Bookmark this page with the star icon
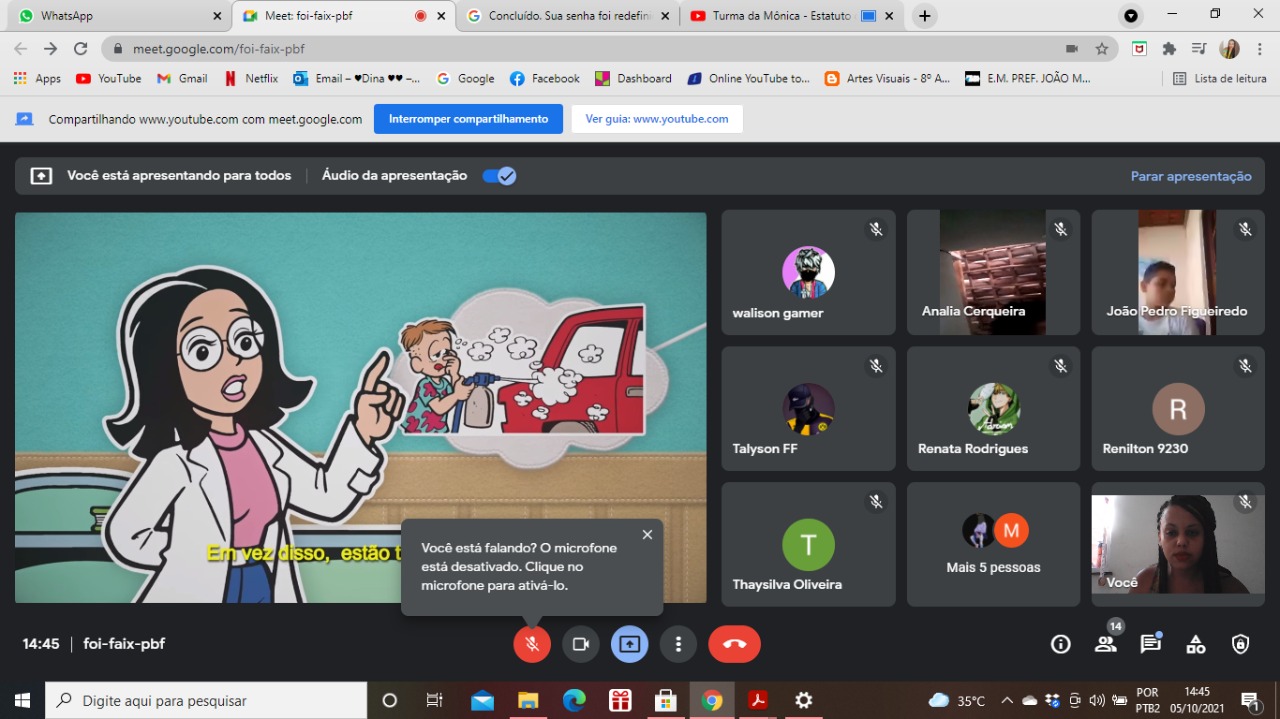The width and height of the screenshot is (1280, 719). click(x=1101, y=49)
